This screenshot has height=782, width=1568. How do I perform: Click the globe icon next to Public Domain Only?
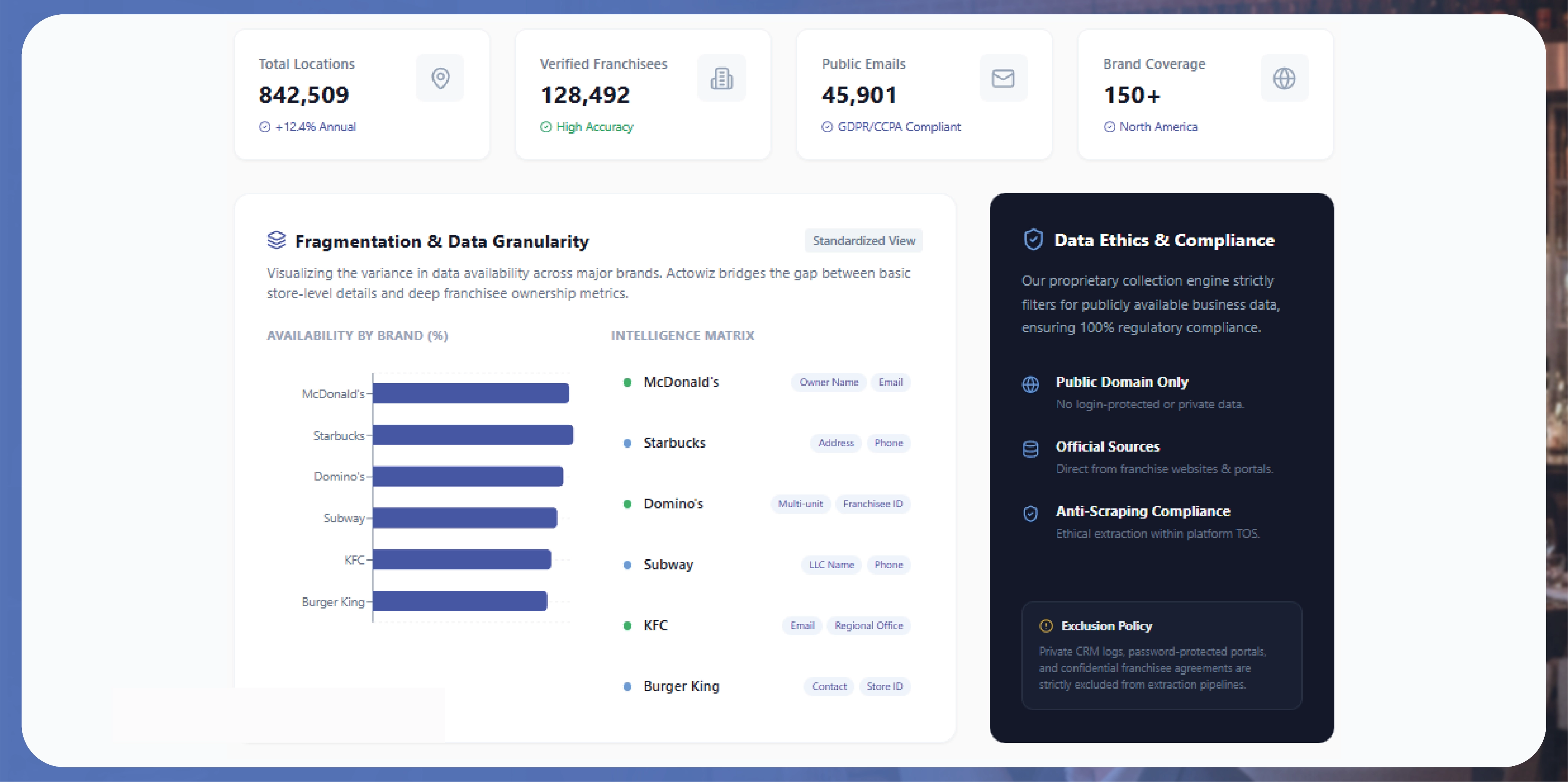tap(1030, 384)
